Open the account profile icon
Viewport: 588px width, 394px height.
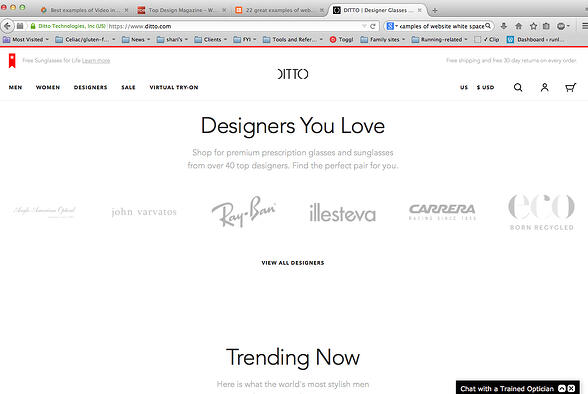click(x=544, y=87)
